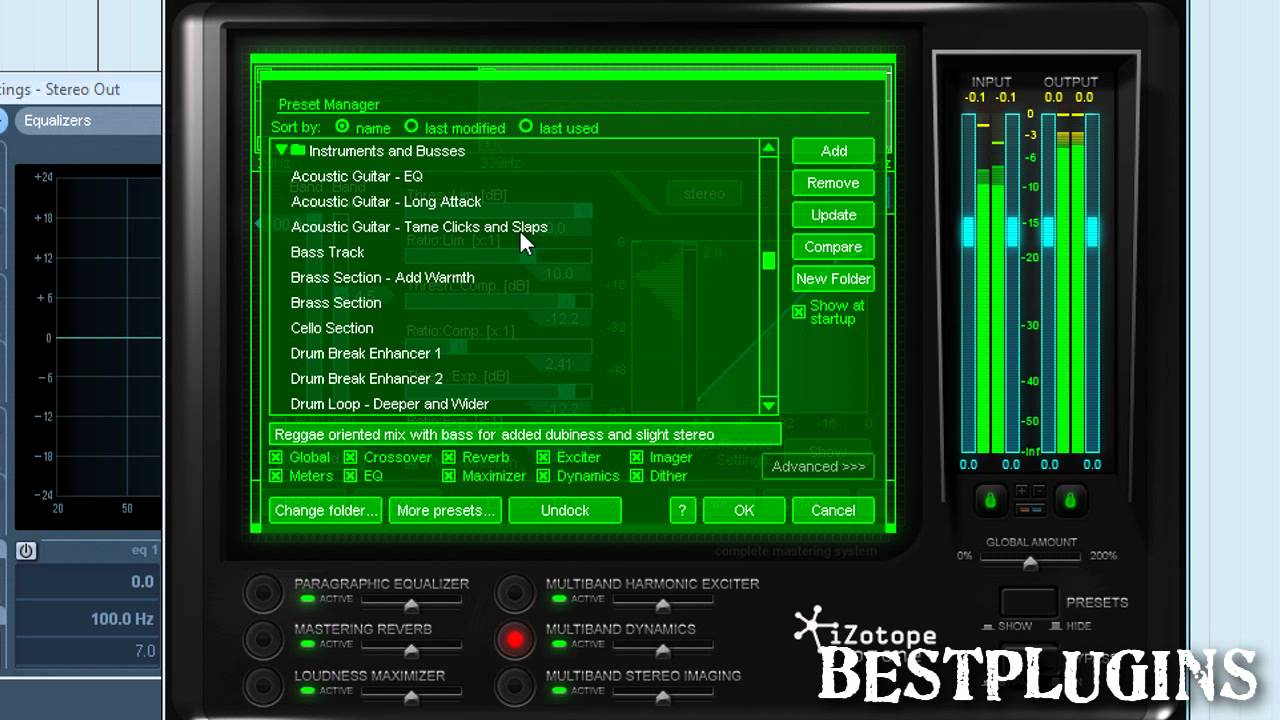Select preset Acoustic Guitar - EQ
Viewport: 1280px width, 720px height.
357,176
